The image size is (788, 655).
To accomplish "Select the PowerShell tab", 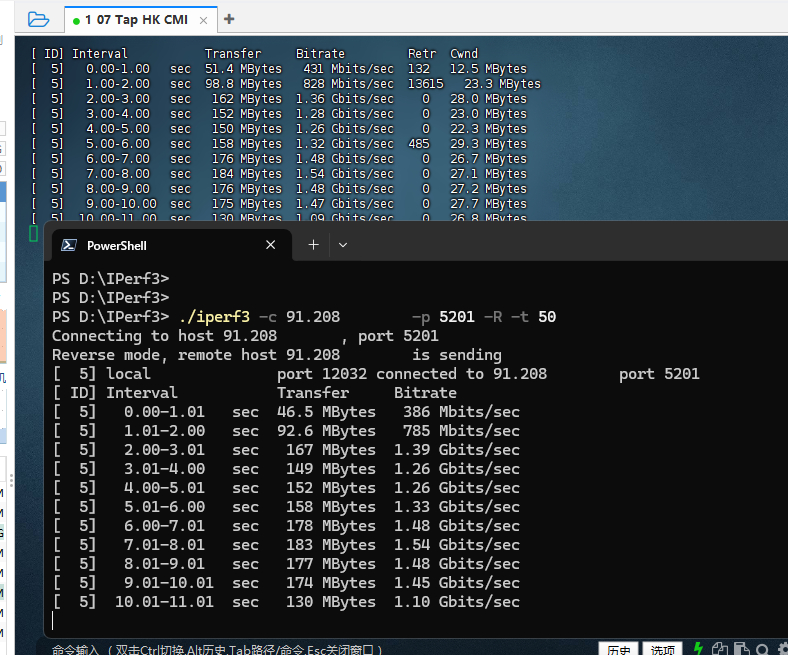I will (172, 245).
